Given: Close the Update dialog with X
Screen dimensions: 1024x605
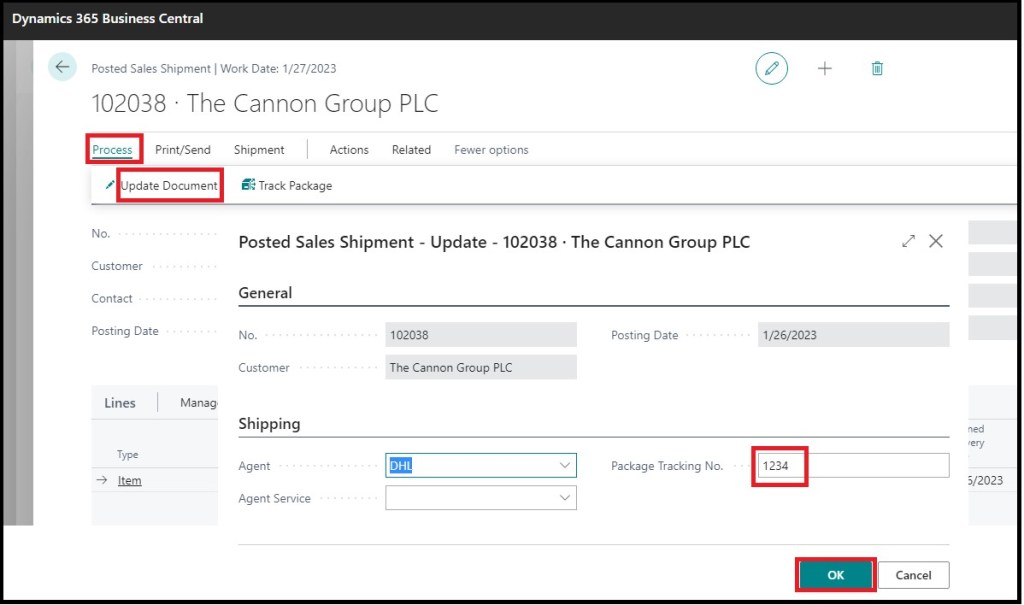Looking at the screenshot, I should pos(936,241).
